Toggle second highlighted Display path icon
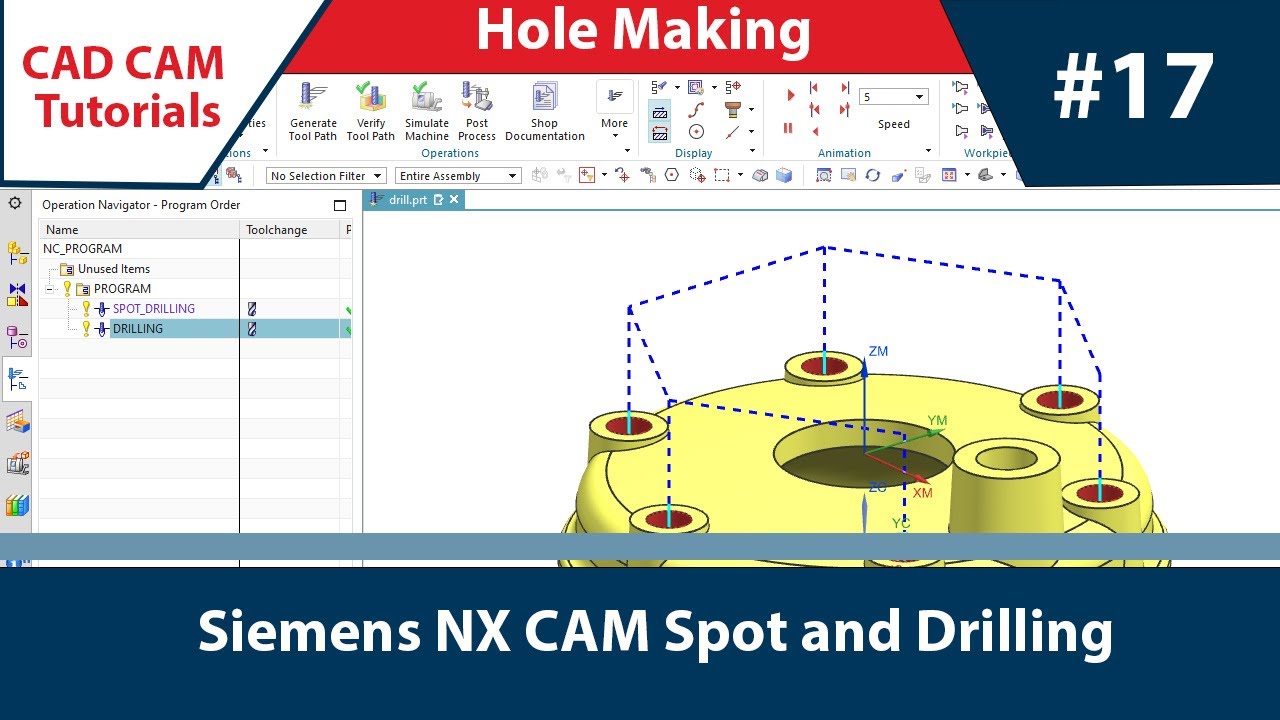1280x720 pixels. [660, 132]
